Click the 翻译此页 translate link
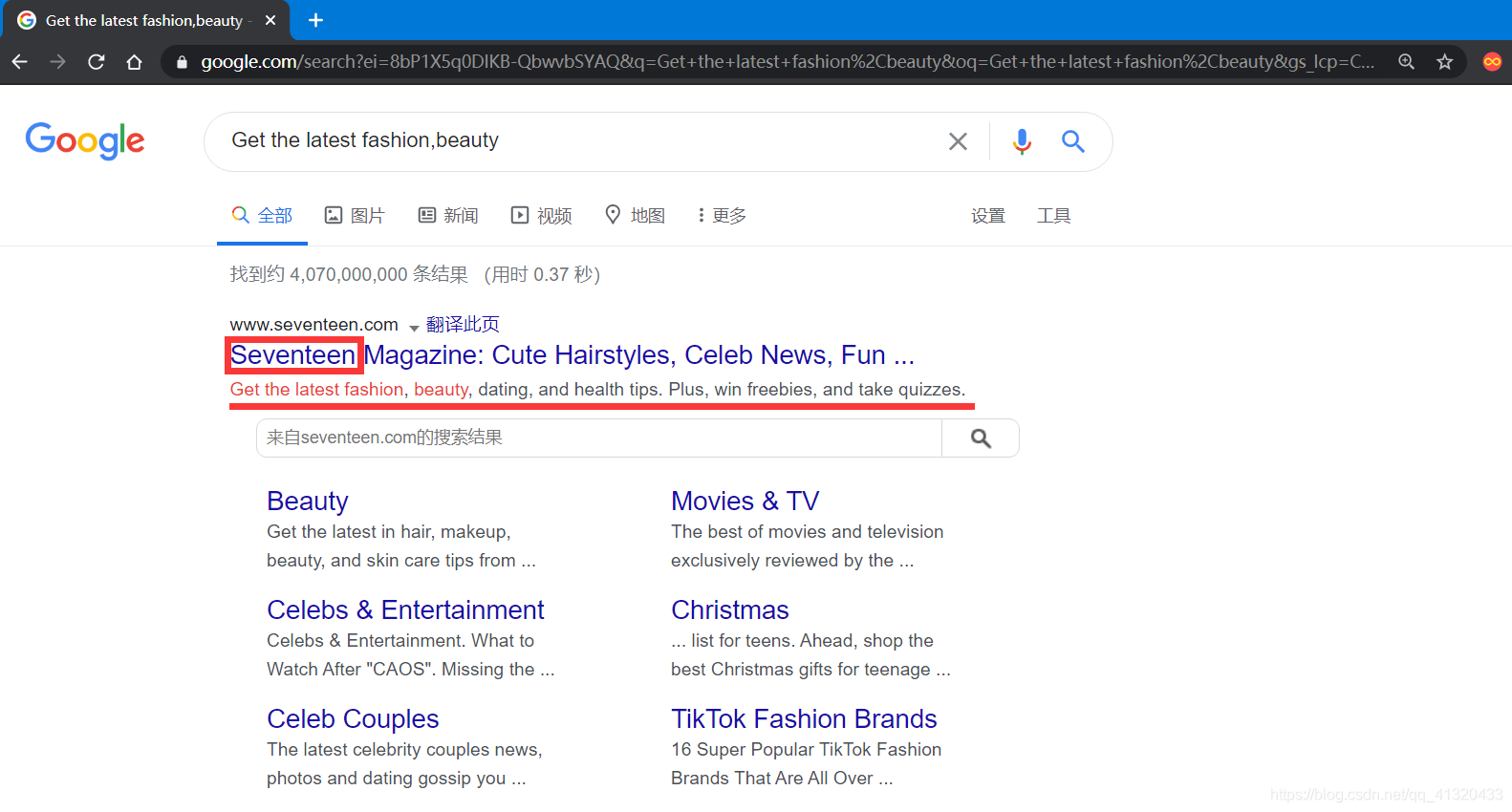The width and height of the screenshot is (1512, 812). point(463,325)
